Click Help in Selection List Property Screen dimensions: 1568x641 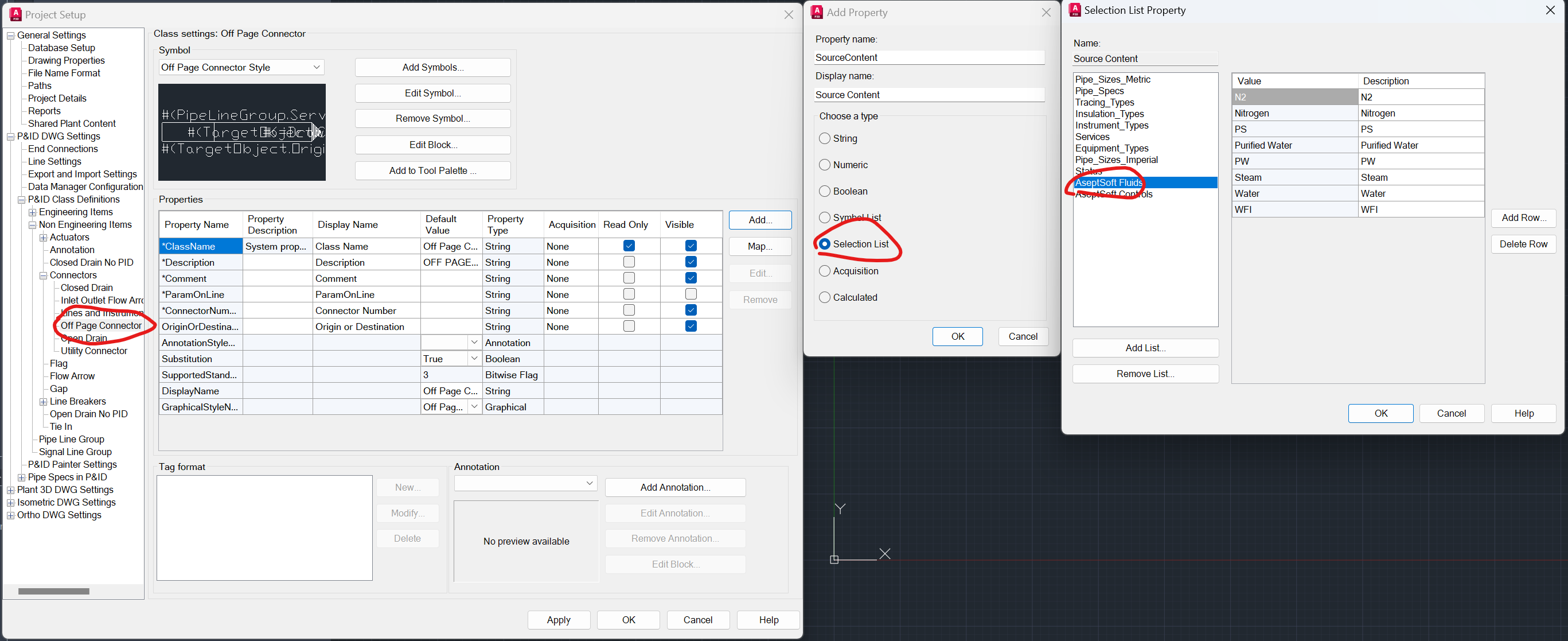1524,413
